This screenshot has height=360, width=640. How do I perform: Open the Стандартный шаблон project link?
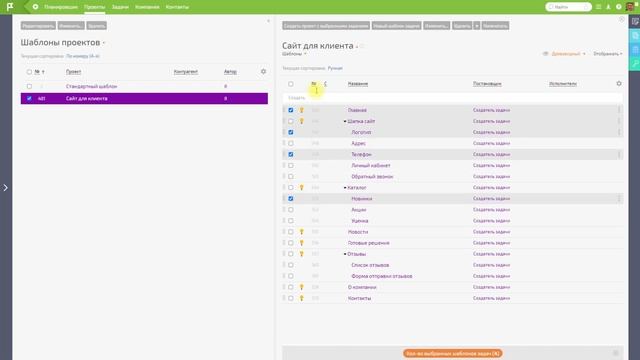click(x=91, y=87)
